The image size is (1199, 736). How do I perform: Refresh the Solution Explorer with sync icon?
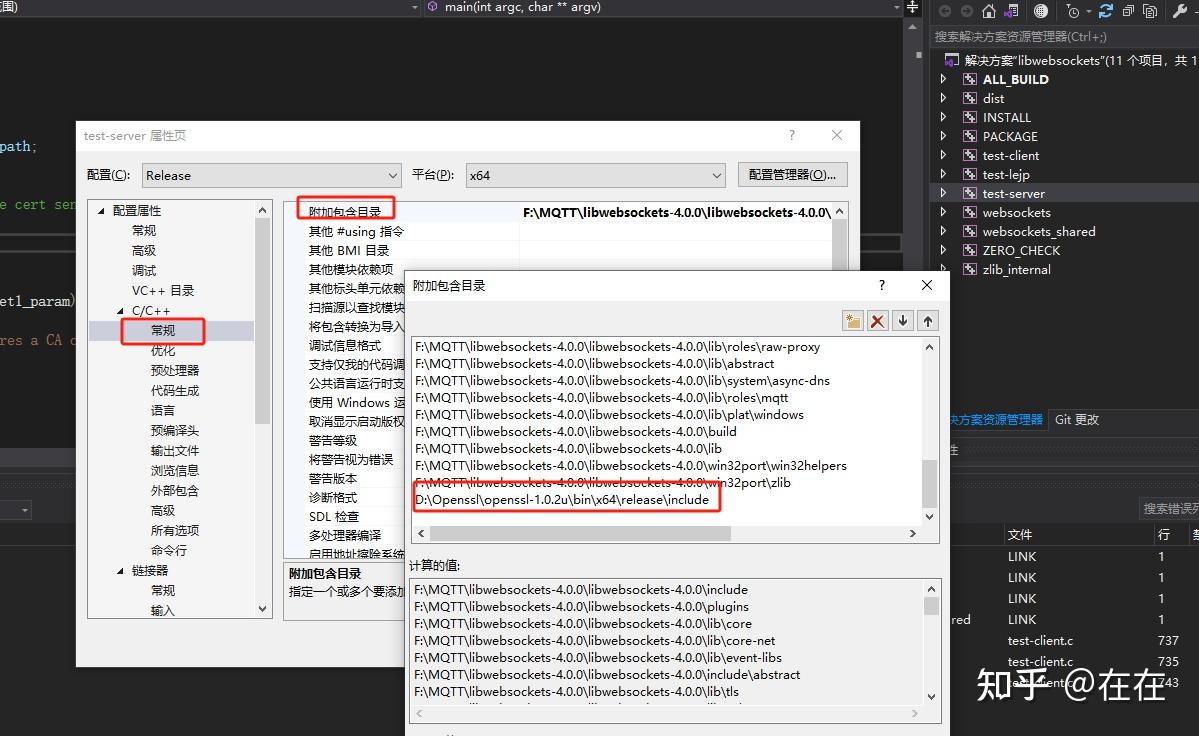coord(1106,10)
